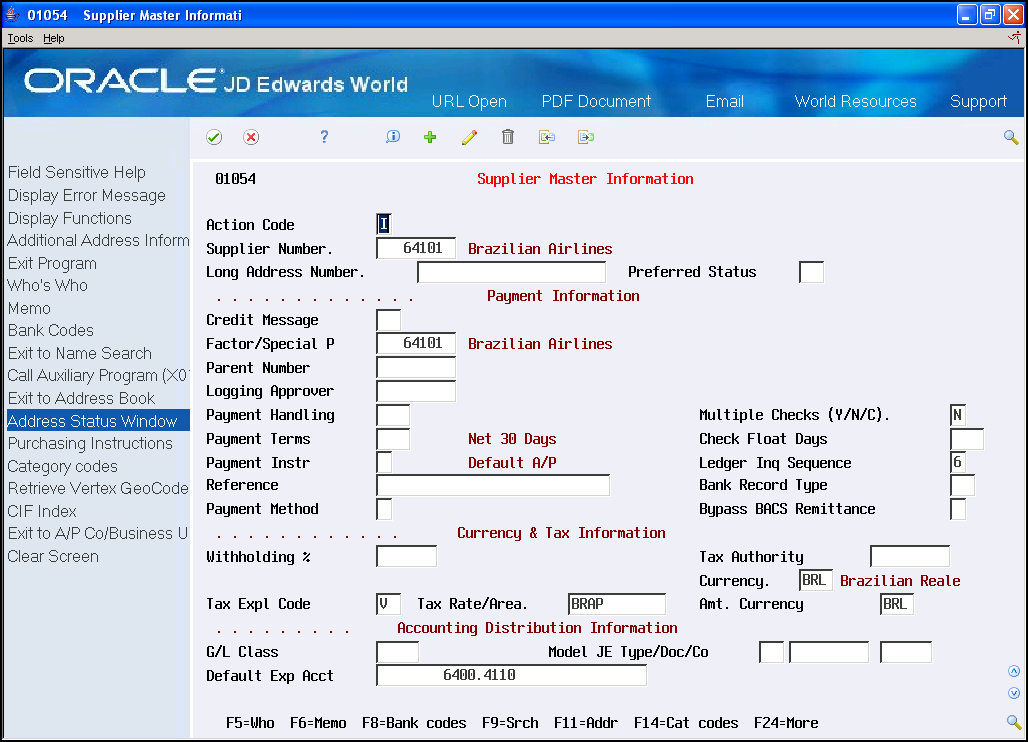This screenshot has height=742, width=1028.
Task: Click the Bank Record Type field
Action: (962, 486)
